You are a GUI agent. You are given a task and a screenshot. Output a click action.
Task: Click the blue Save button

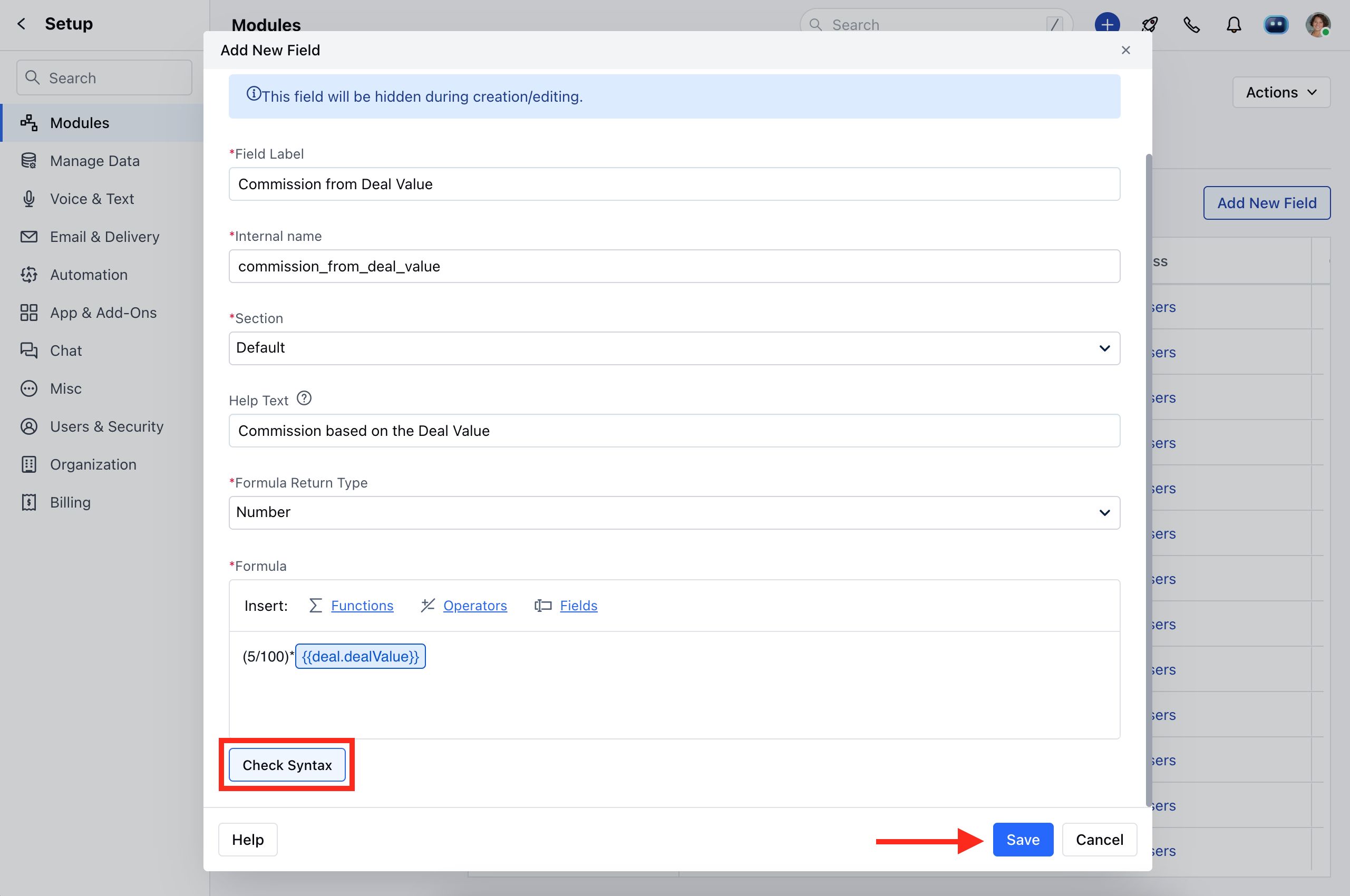1022,840
